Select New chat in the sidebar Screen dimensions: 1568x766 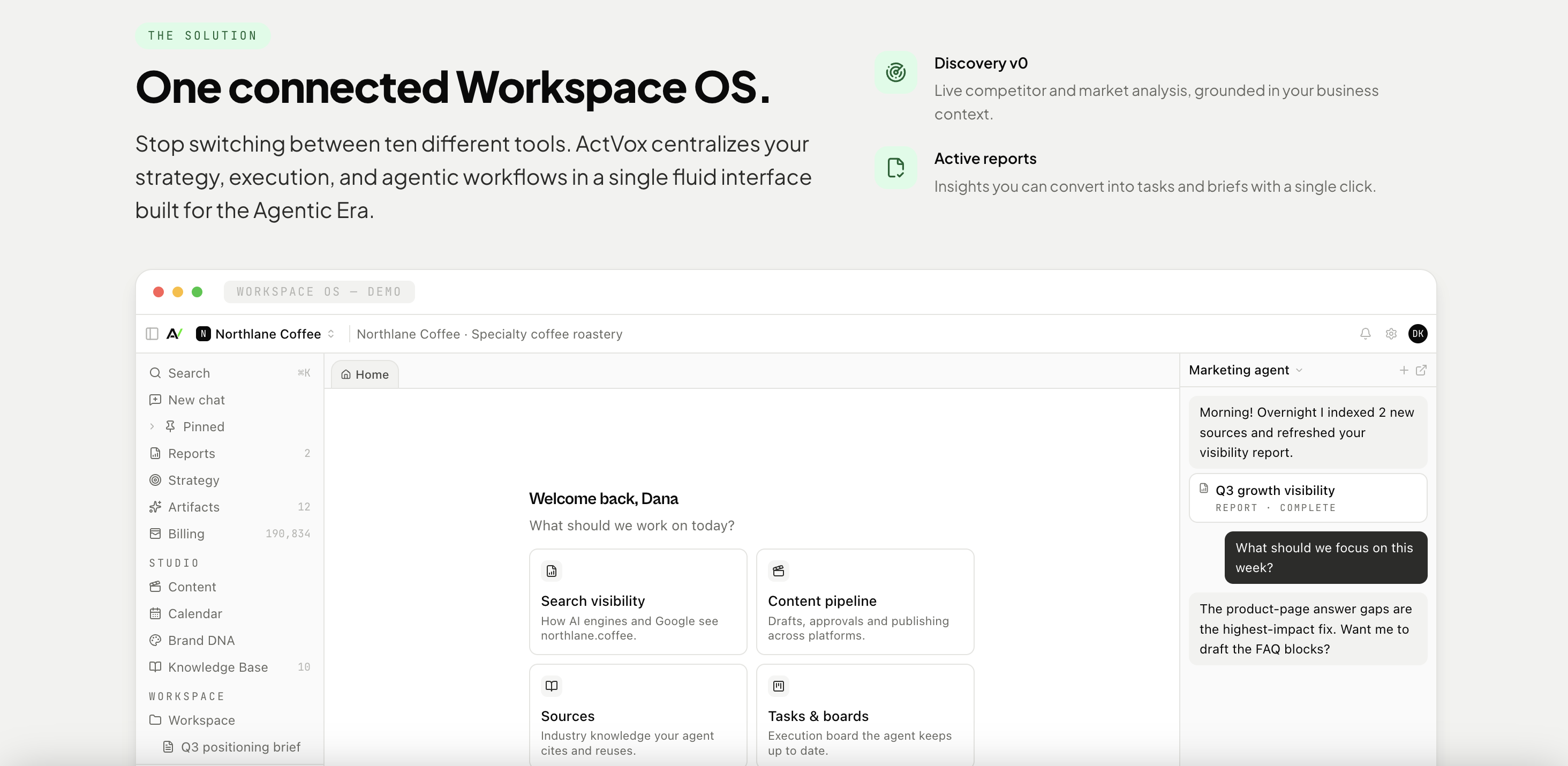[x=230, y=400]
